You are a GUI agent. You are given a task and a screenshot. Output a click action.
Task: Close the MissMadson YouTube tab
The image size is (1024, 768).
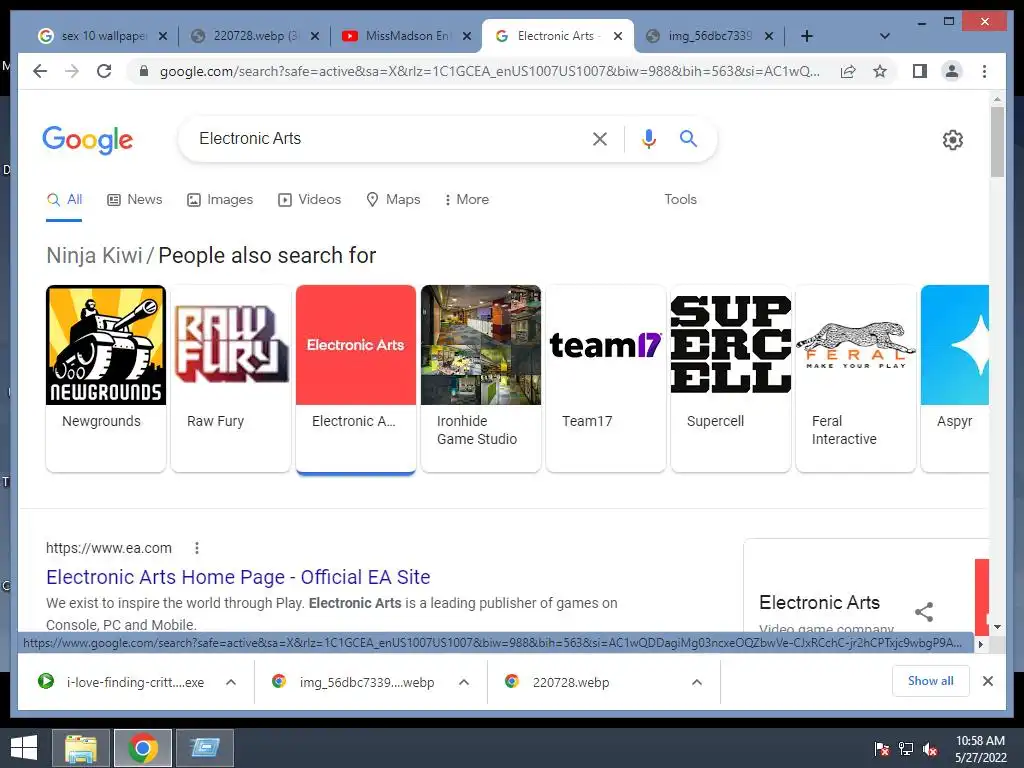(x=466, y=36)
